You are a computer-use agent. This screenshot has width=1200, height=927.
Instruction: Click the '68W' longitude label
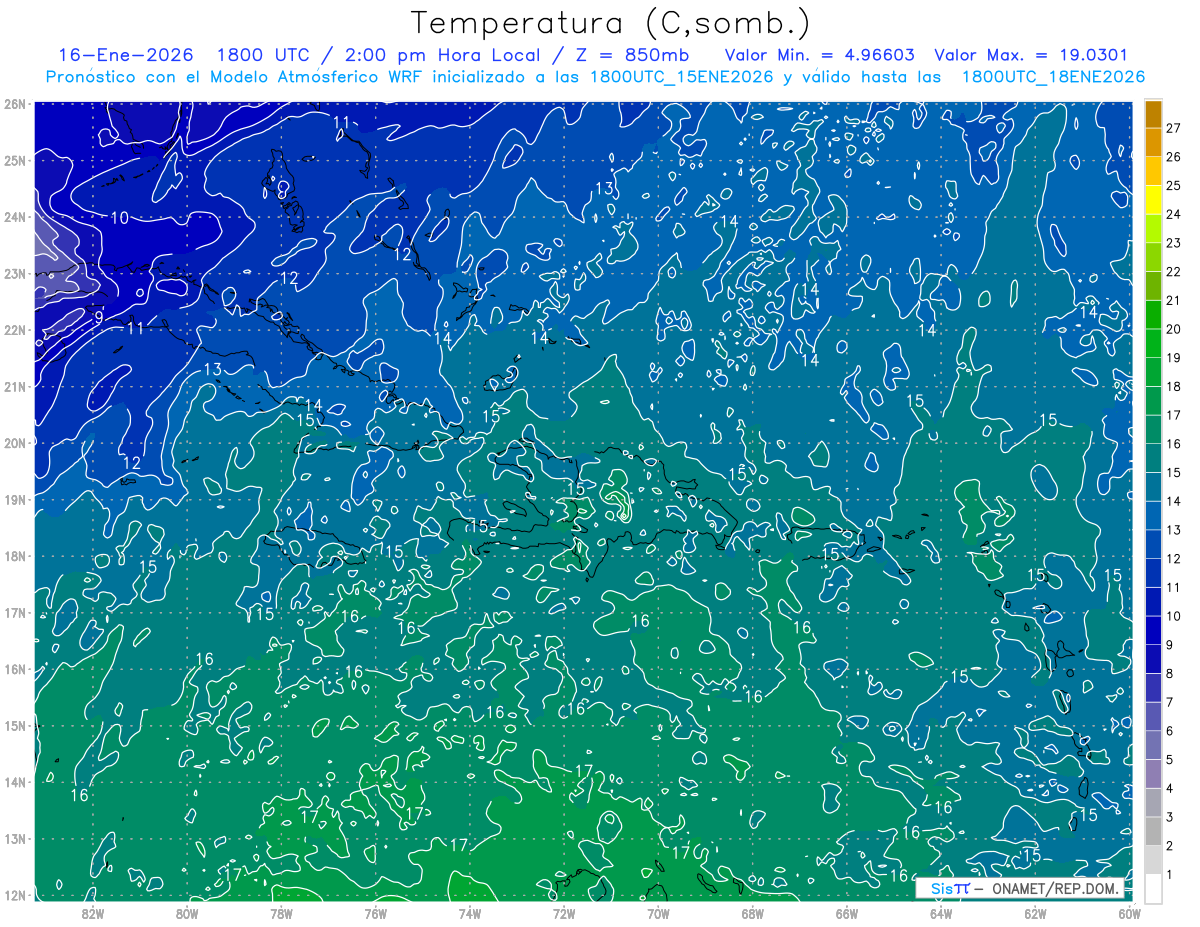click(x=753, y=913)
